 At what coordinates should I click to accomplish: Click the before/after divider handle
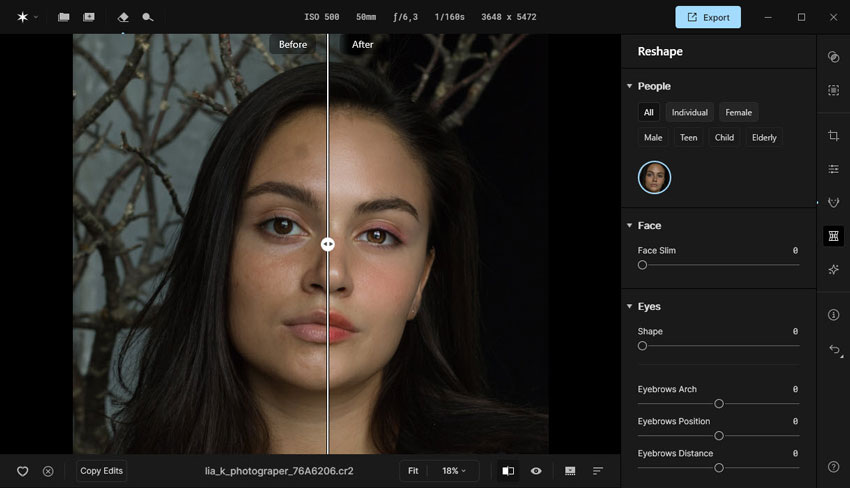pyautogui.click(x=327, y=245)
